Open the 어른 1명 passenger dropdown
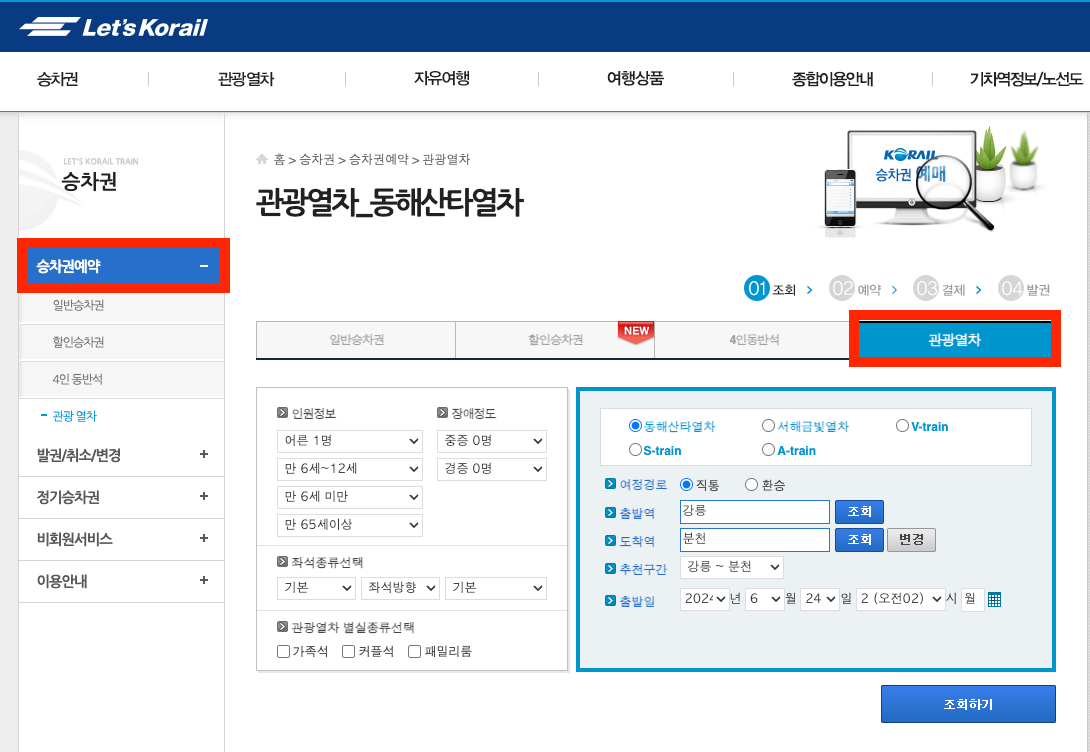Screen dimensions: 1090x752 pyautogui.click(x=349, y=441)
